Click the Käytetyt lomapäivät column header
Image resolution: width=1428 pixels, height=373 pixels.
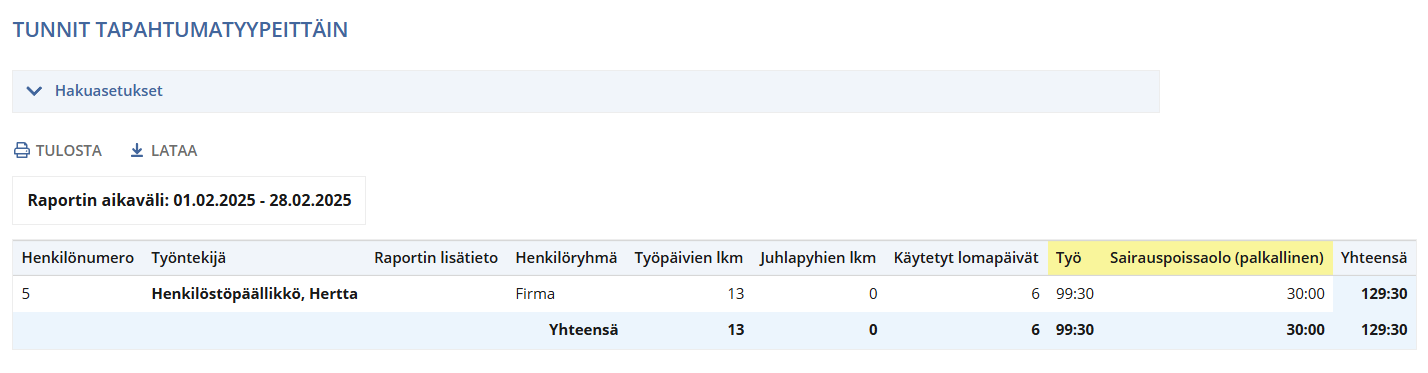click(966, 258)
